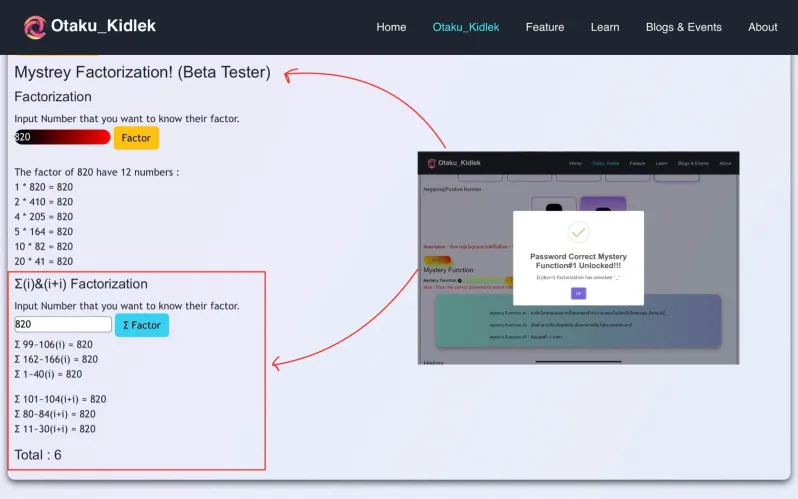The image size is (798, 499).
Task: Go to the Feature page
Action: tap(544, 27)
